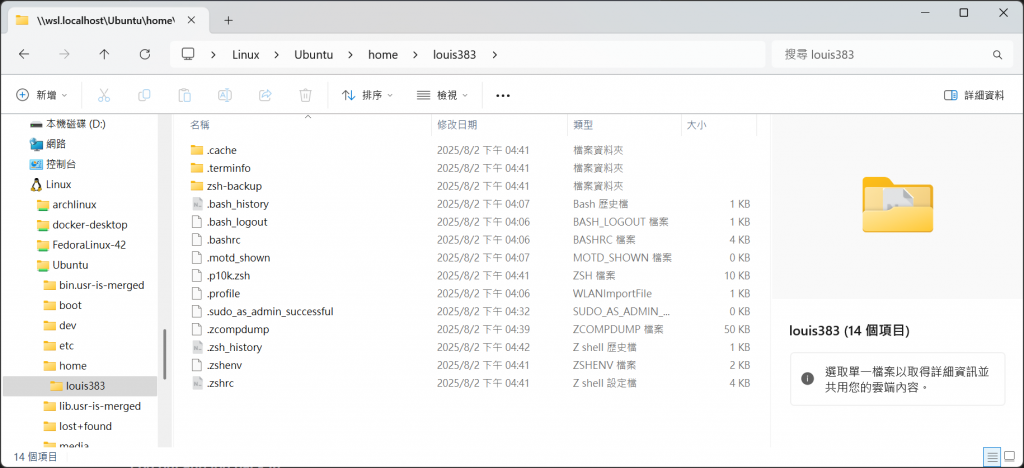The height and width of the screenshot is (468, 1024).
Task: Select the .profile file name
Action: (x=223, y=294)
